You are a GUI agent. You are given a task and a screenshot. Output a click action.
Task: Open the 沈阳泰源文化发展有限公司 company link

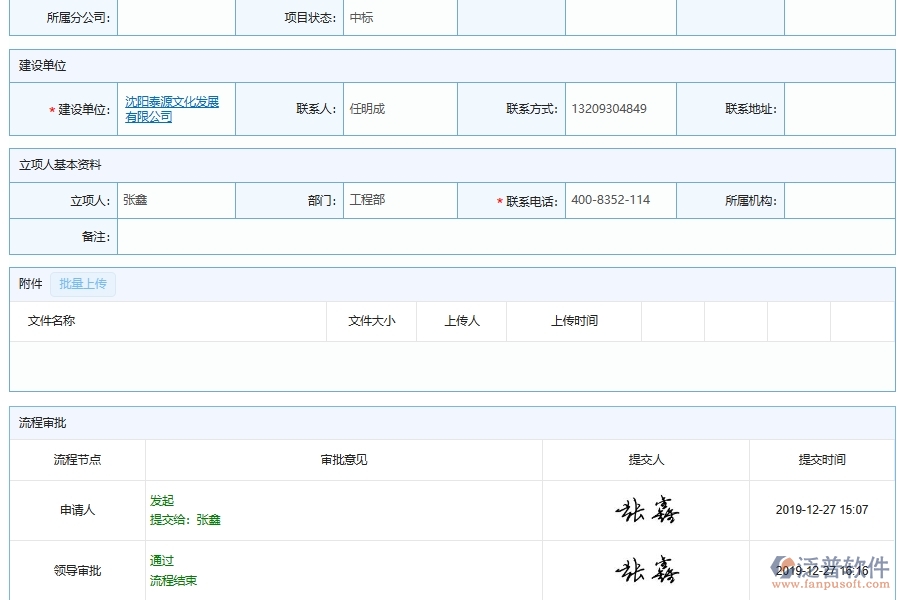(x=175, y=108)
